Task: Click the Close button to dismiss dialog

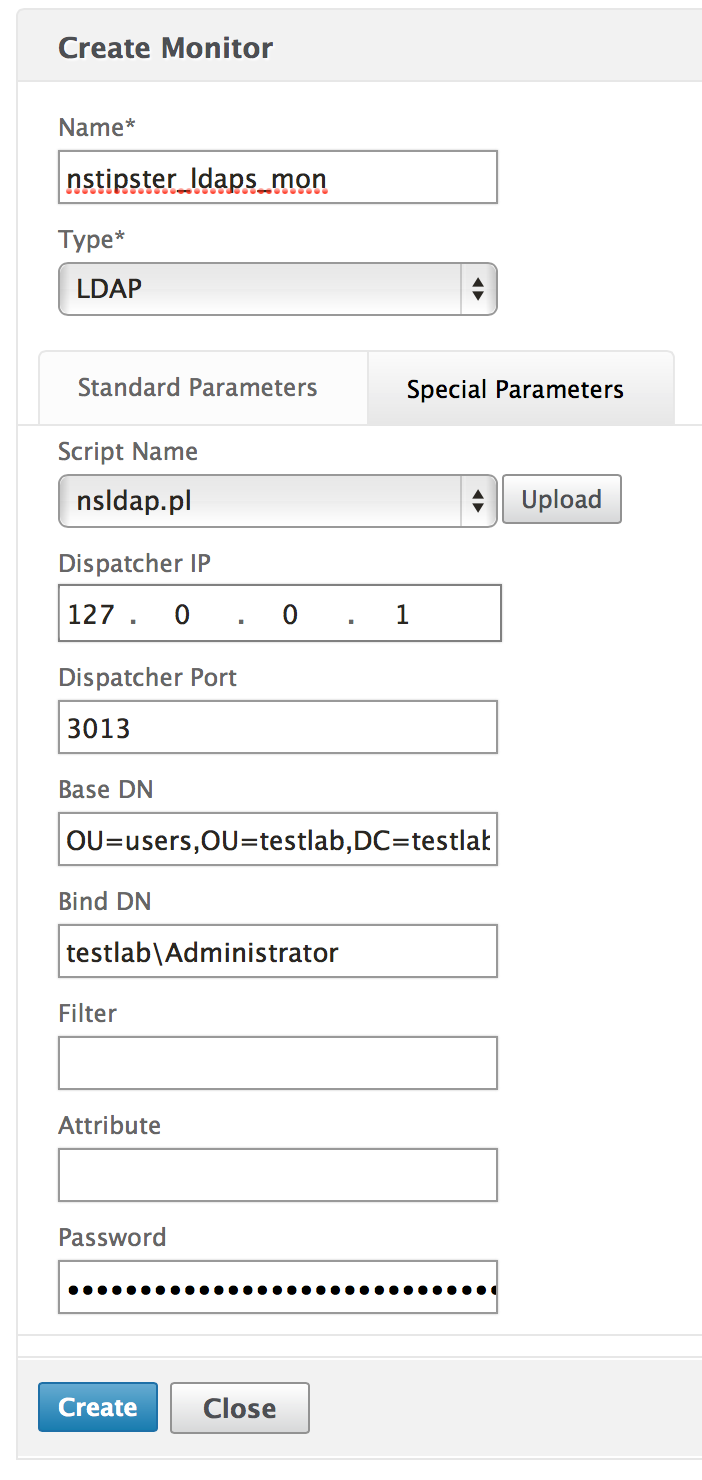Action: pyautogui.click(x=240, y=1408)
